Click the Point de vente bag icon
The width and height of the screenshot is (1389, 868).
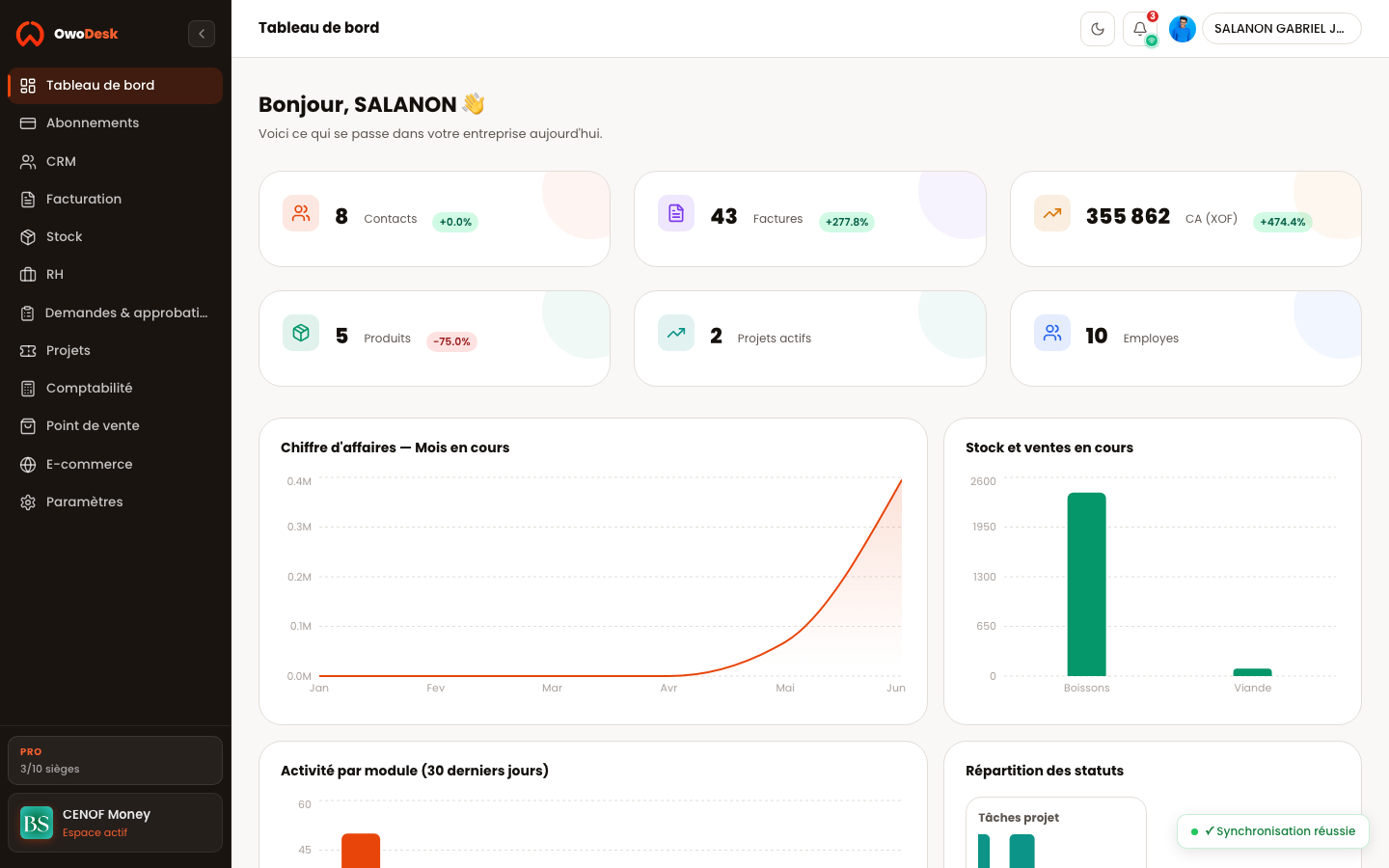click(28, 426)
